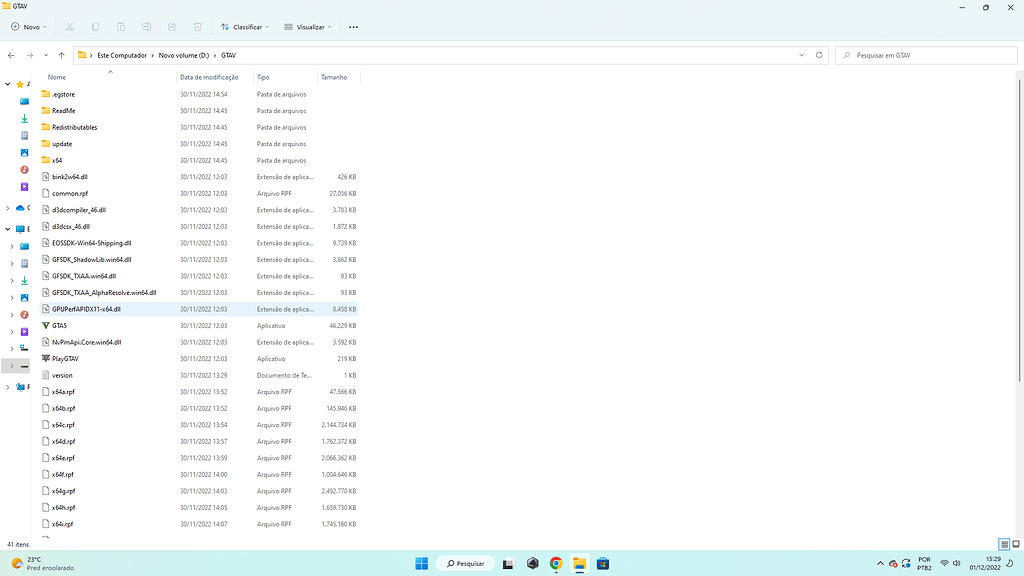Open the Classificar dropdown
The image size is (1024, 576).
pyautogui.click(x=247, y=27)
